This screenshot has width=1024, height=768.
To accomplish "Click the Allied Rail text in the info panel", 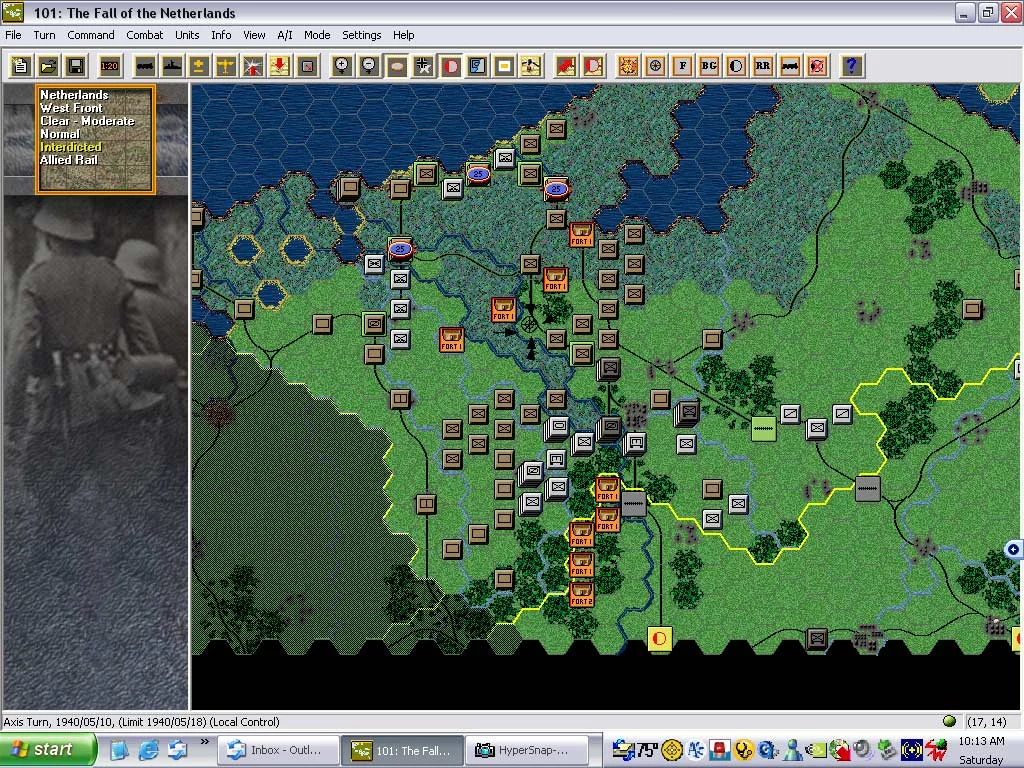I will point(69,160).
